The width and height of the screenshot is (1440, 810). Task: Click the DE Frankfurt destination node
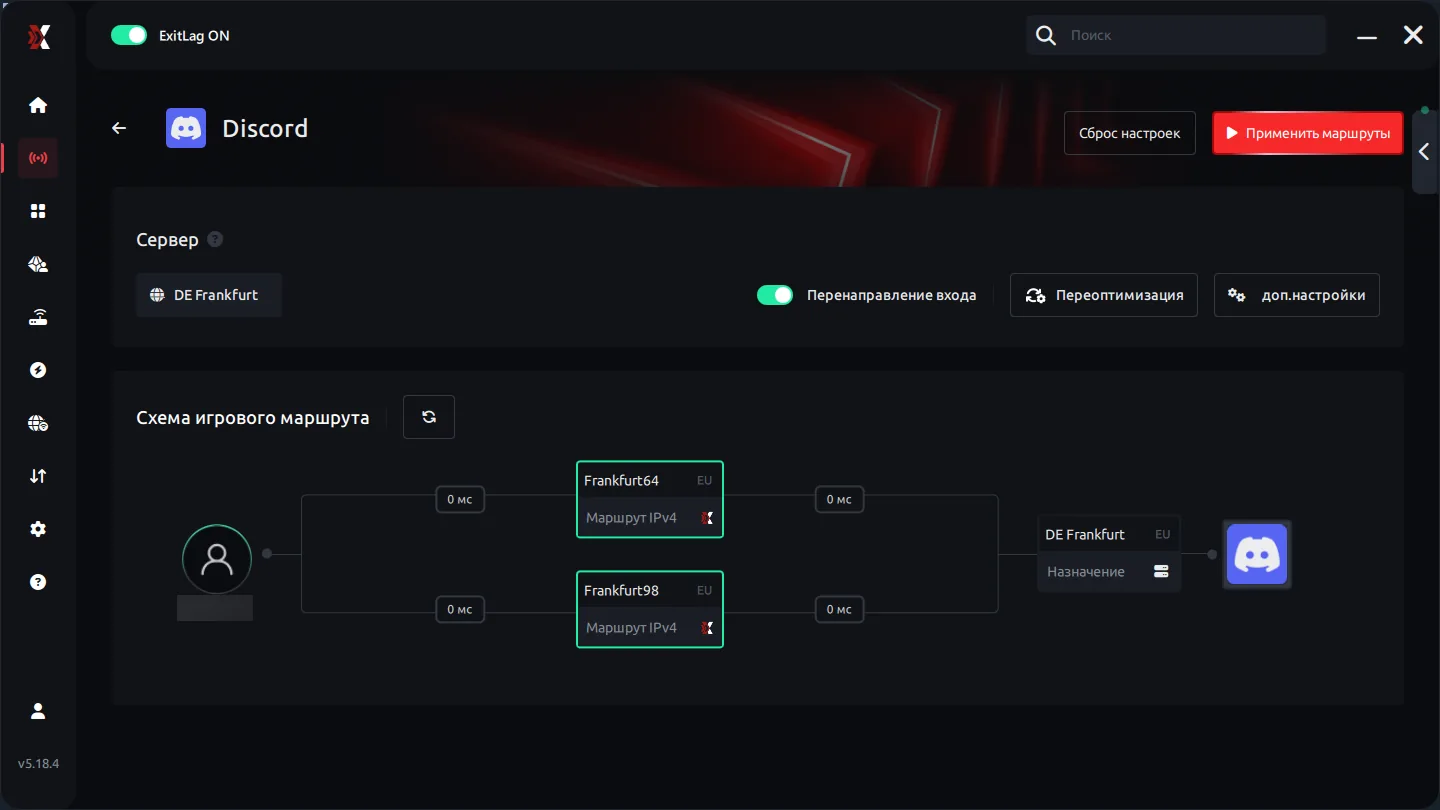(1108, 554)
